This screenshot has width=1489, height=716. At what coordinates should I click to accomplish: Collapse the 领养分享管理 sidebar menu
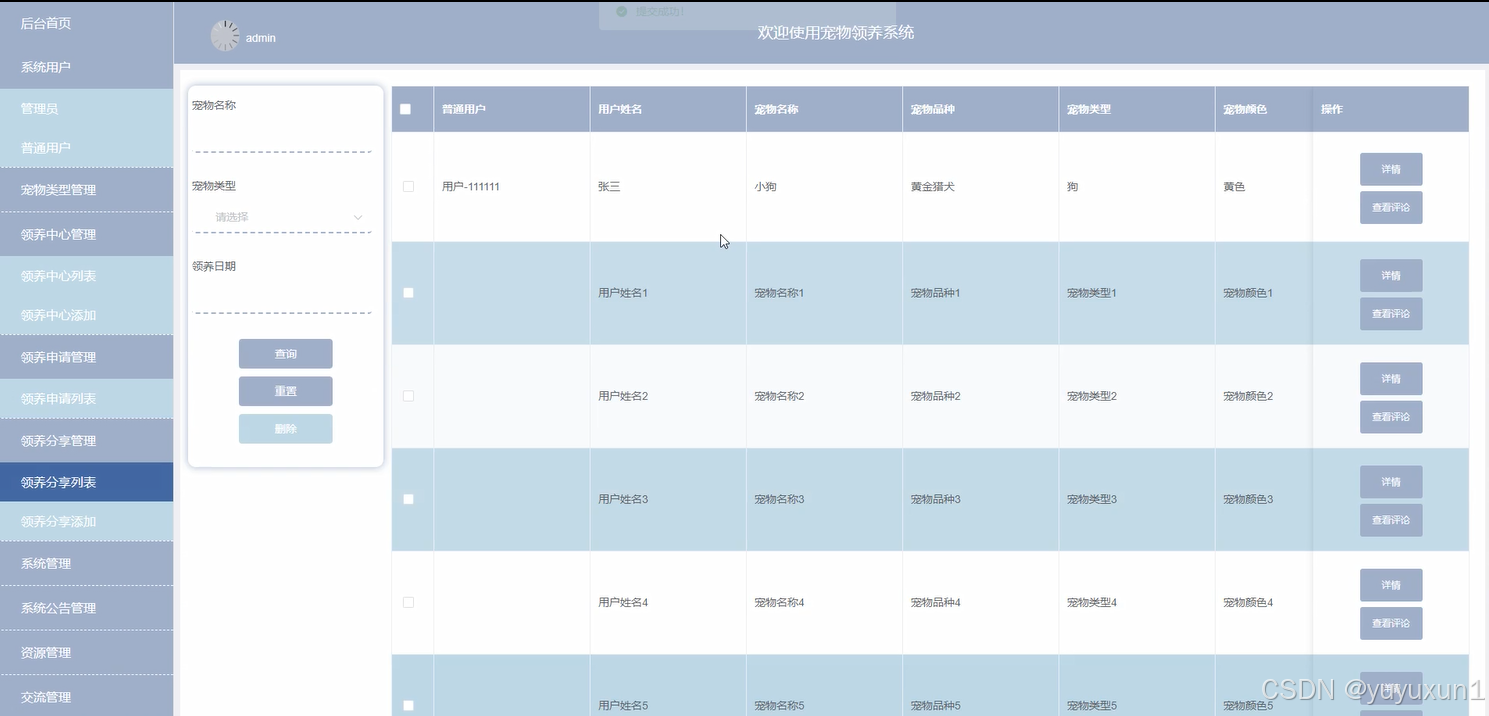point(86,440)
